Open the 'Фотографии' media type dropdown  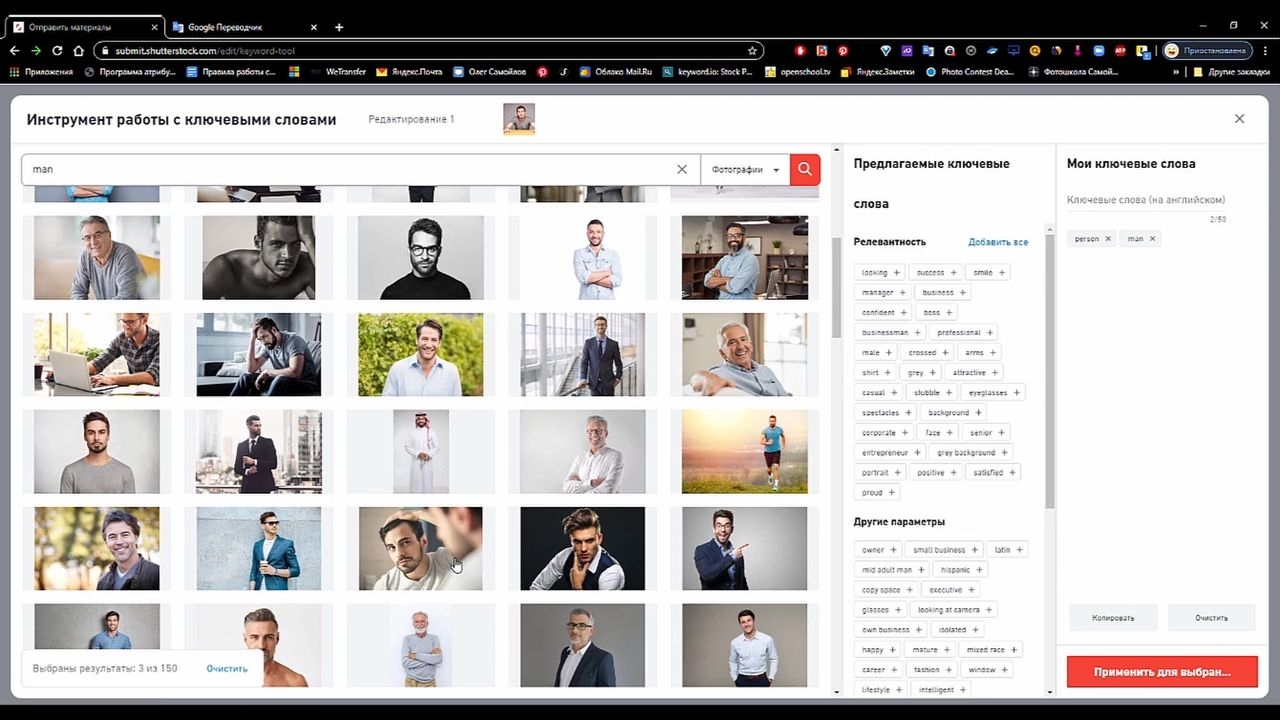[745, 170]
